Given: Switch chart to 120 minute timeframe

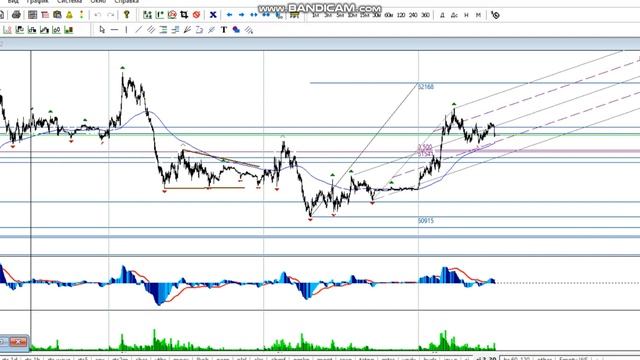Looking at the screenshot, I should point(401,15).
